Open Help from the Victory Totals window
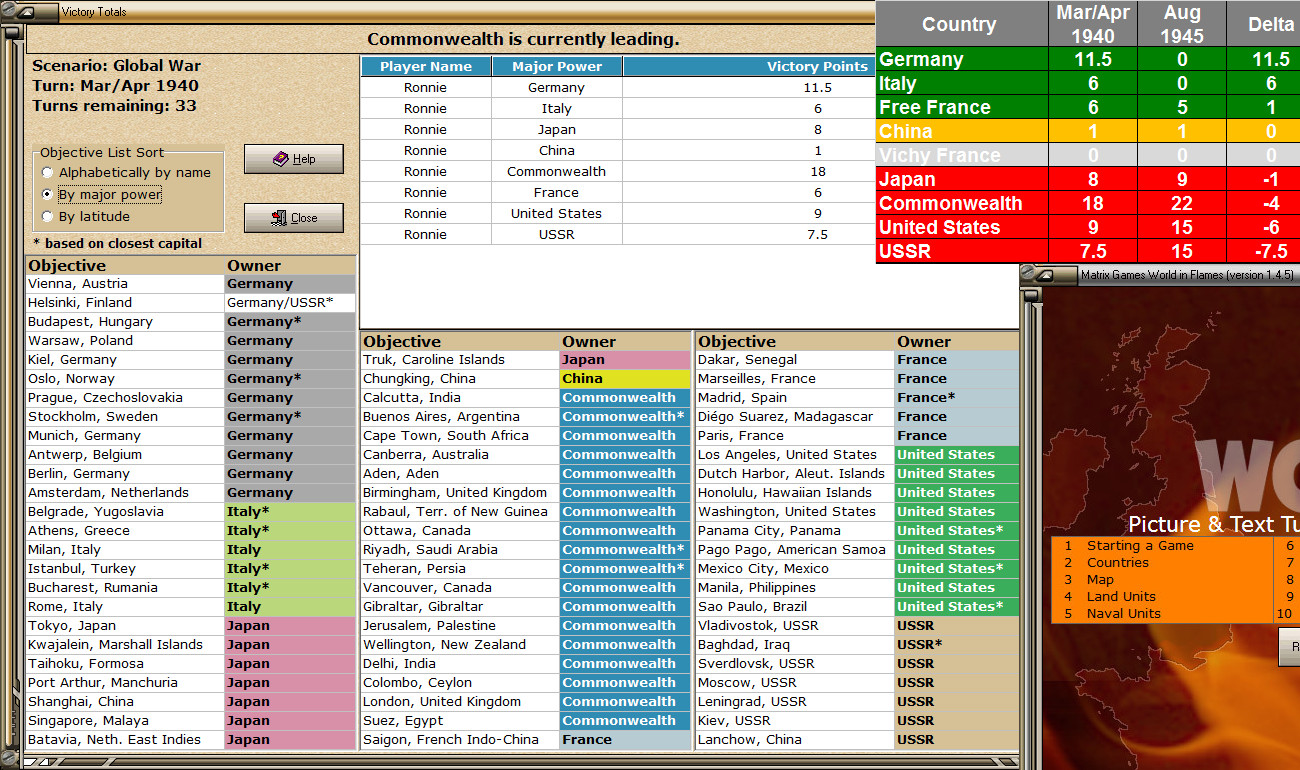The image size is (1300, 770). pyautogui.click(x=294, y=159)
